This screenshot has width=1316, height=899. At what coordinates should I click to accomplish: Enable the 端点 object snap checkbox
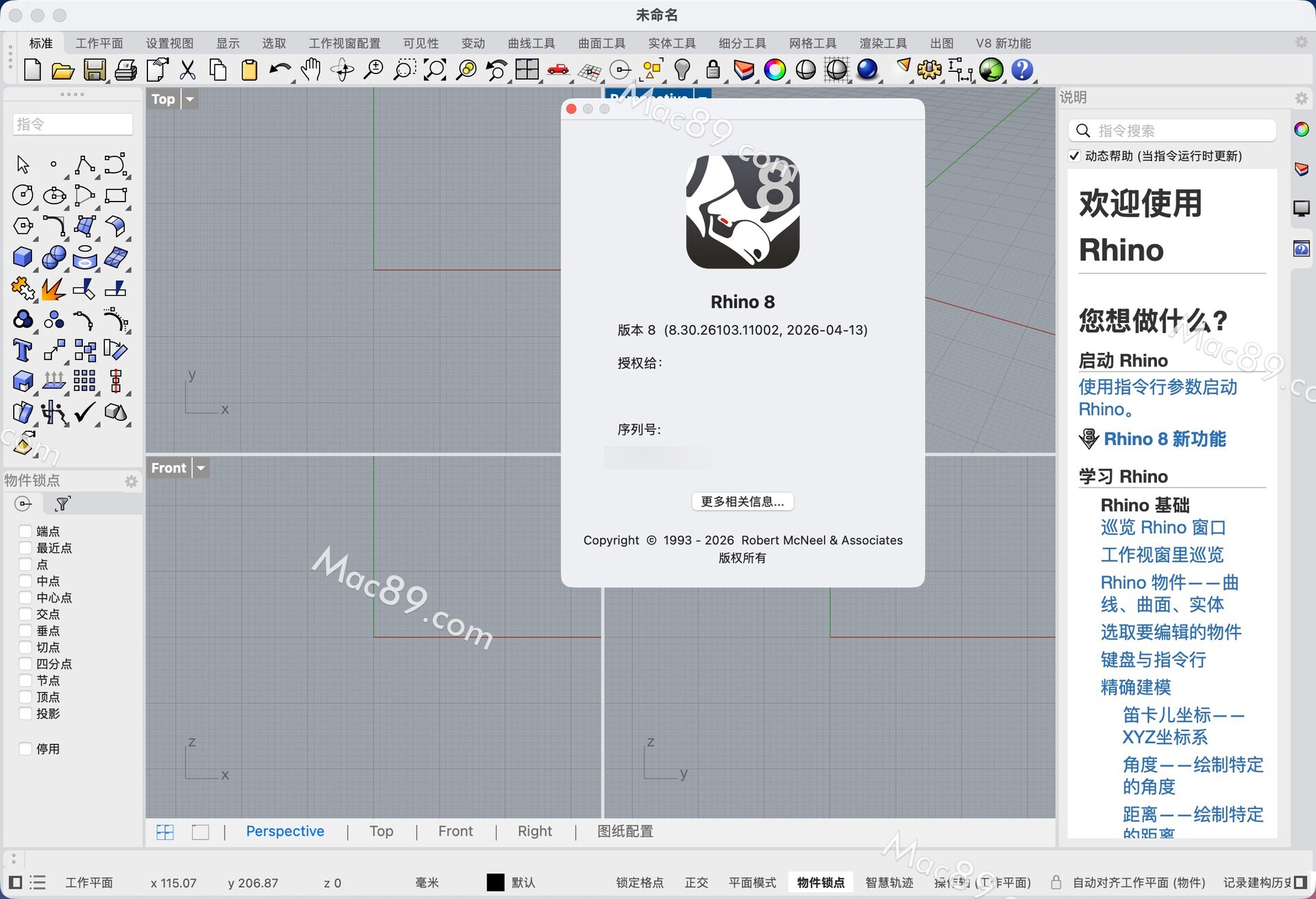point(25,531)
